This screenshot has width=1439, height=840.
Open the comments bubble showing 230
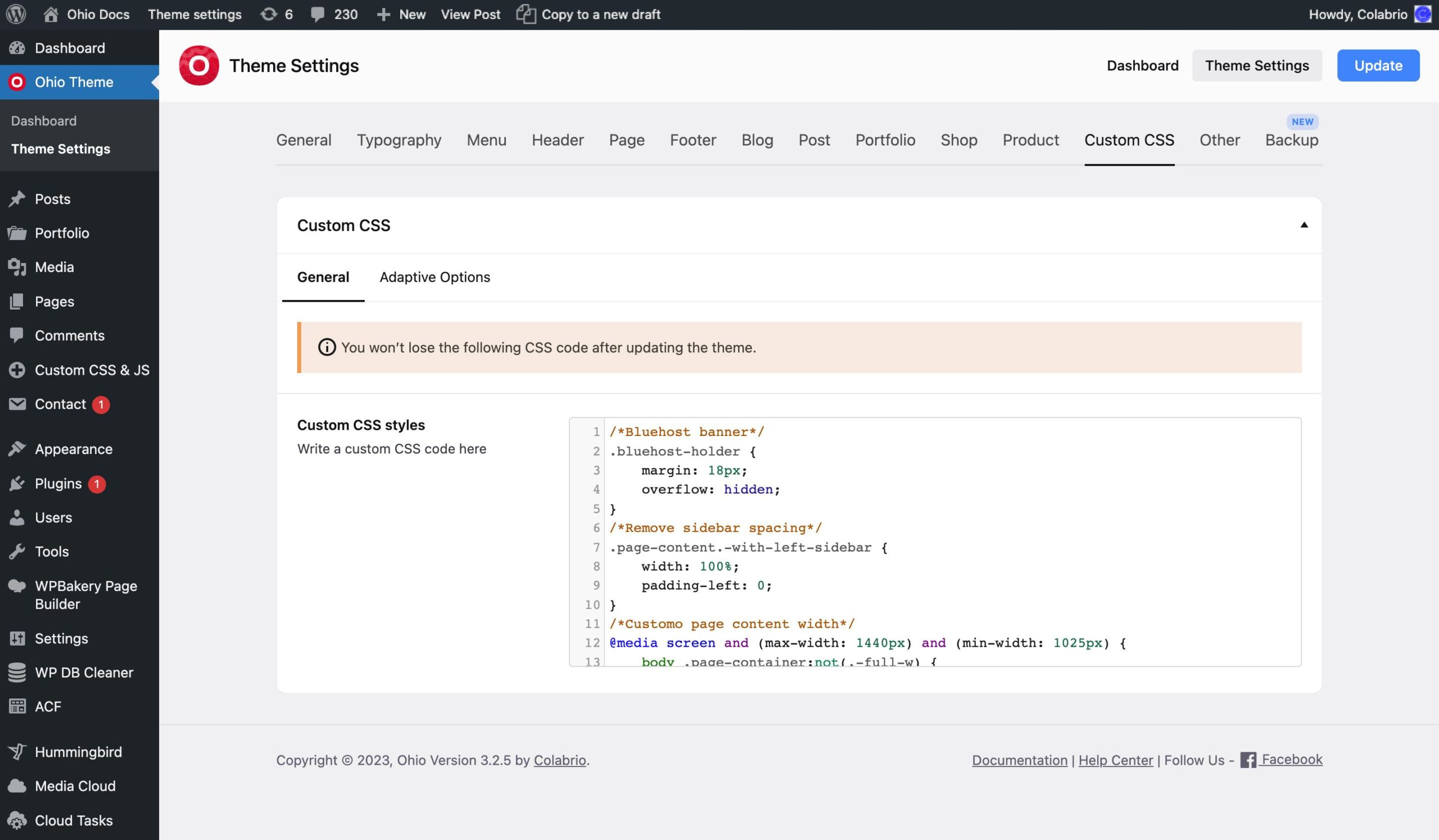pos(318,15)
